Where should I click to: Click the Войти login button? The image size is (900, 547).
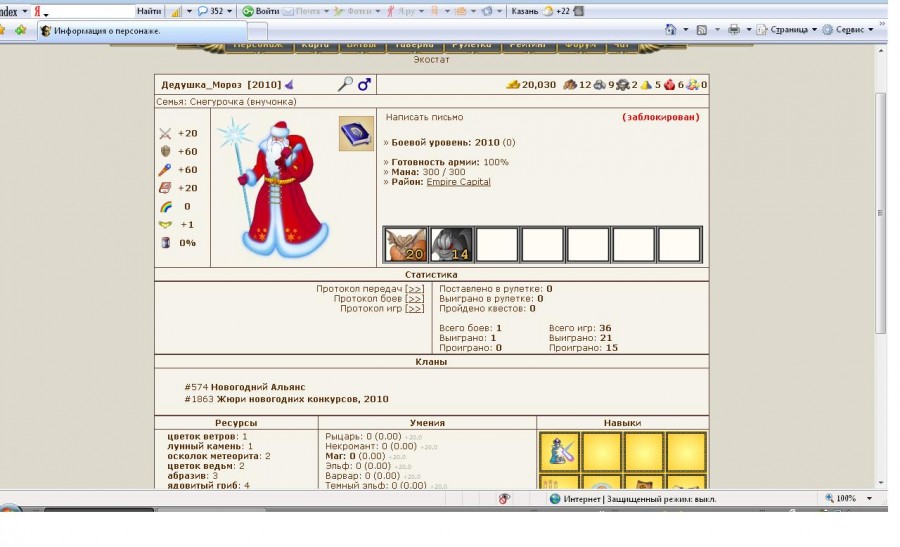click(261, 11)
